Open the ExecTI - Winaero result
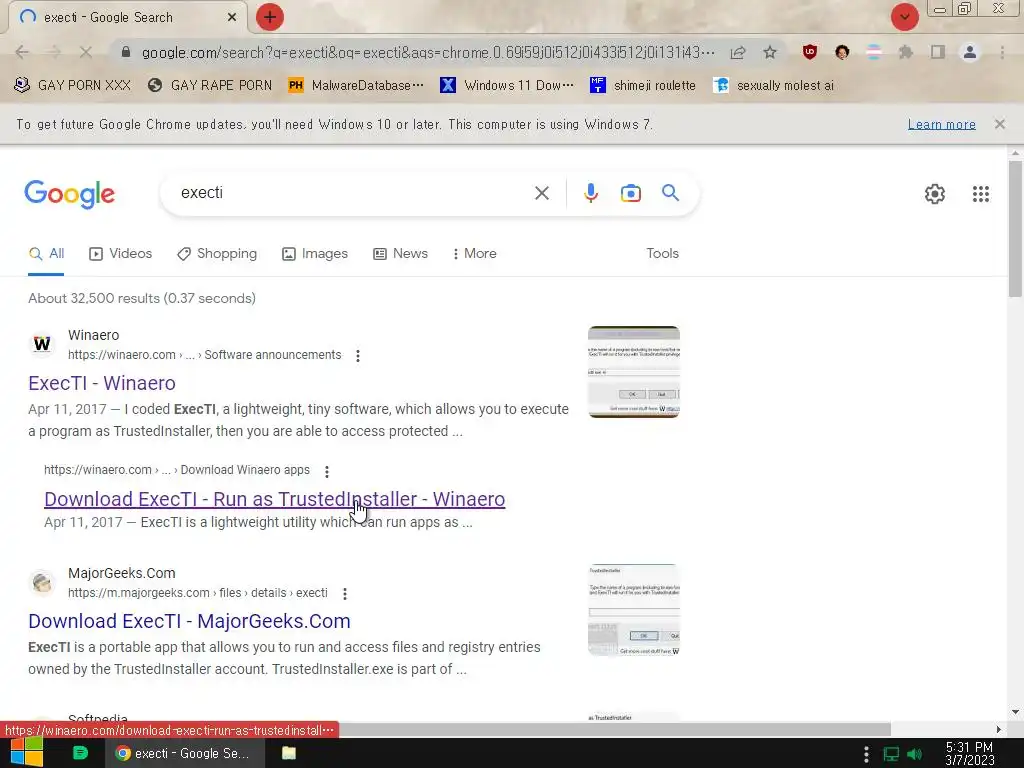This screenshot has height=768, width=1024. (102, 383)
